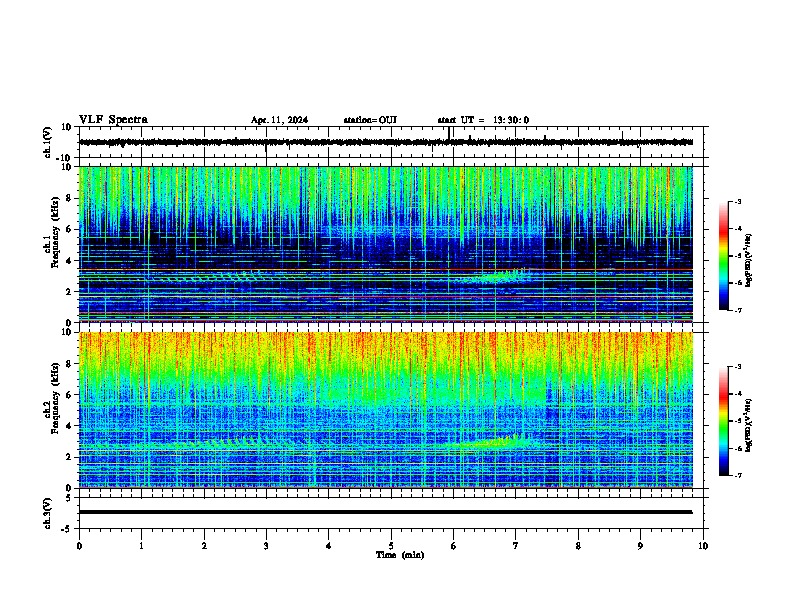The width and height of the screenshot is (792, 612).
Task: Click the "ch.3(V)" axis label
Action: click(48, 513)
